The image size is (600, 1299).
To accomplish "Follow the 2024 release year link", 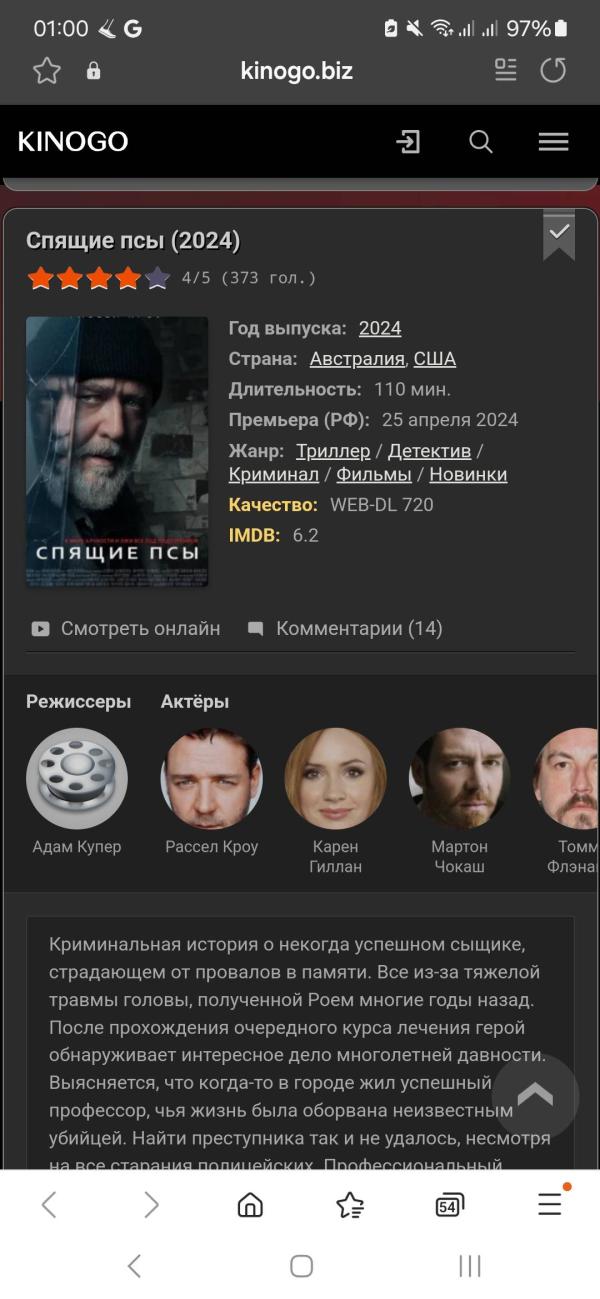I will [x=380, y=328].
